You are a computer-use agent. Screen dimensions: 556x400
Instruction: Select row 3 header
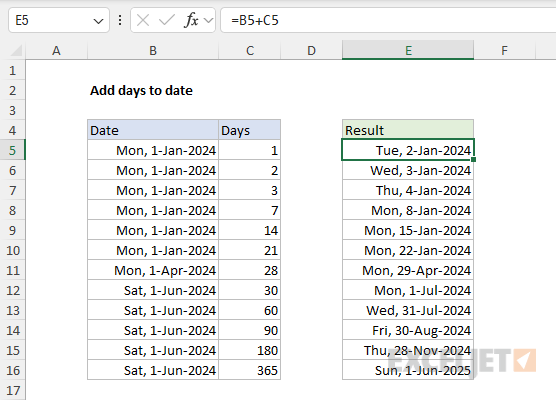coord(12,110)
